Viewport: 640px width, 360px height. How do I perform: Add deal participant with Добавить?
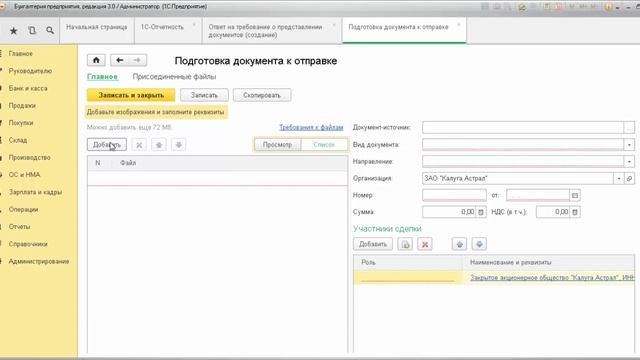373,244
